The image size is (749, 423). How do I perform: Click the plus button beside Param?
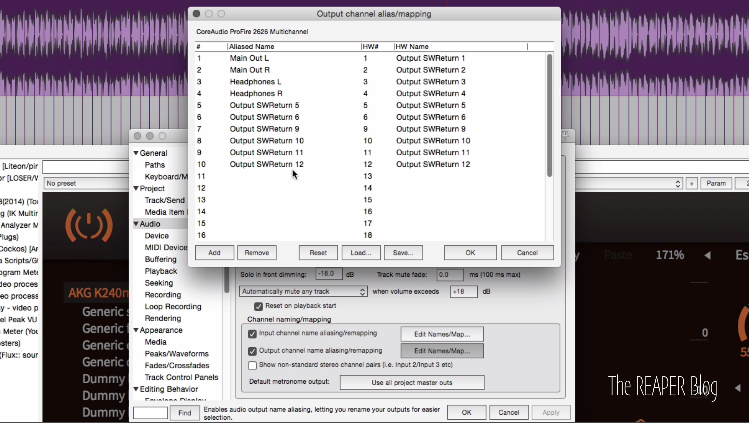pos(691,184)
